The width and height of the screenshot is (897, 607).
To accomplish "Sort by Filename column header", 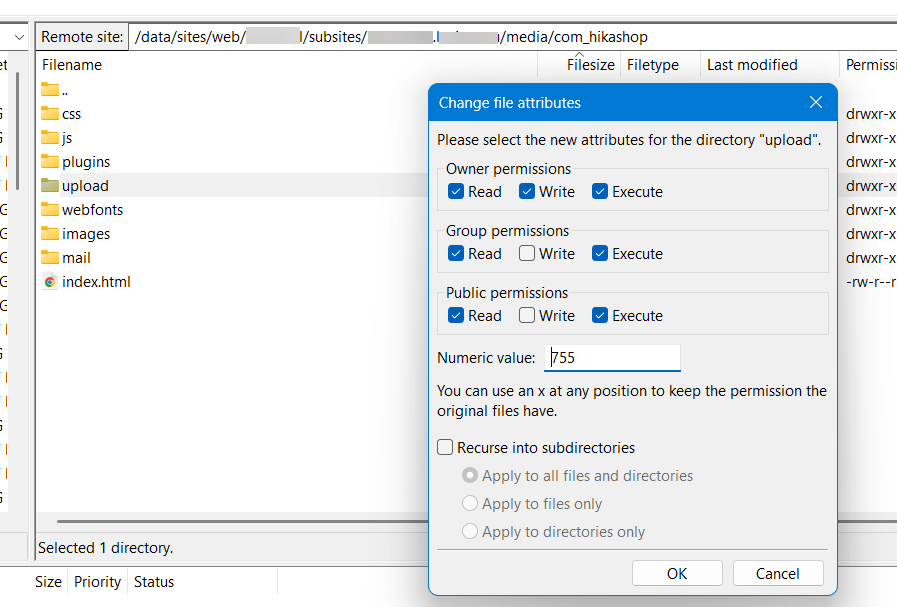I will pyautogui.click(x=72, y=65).
